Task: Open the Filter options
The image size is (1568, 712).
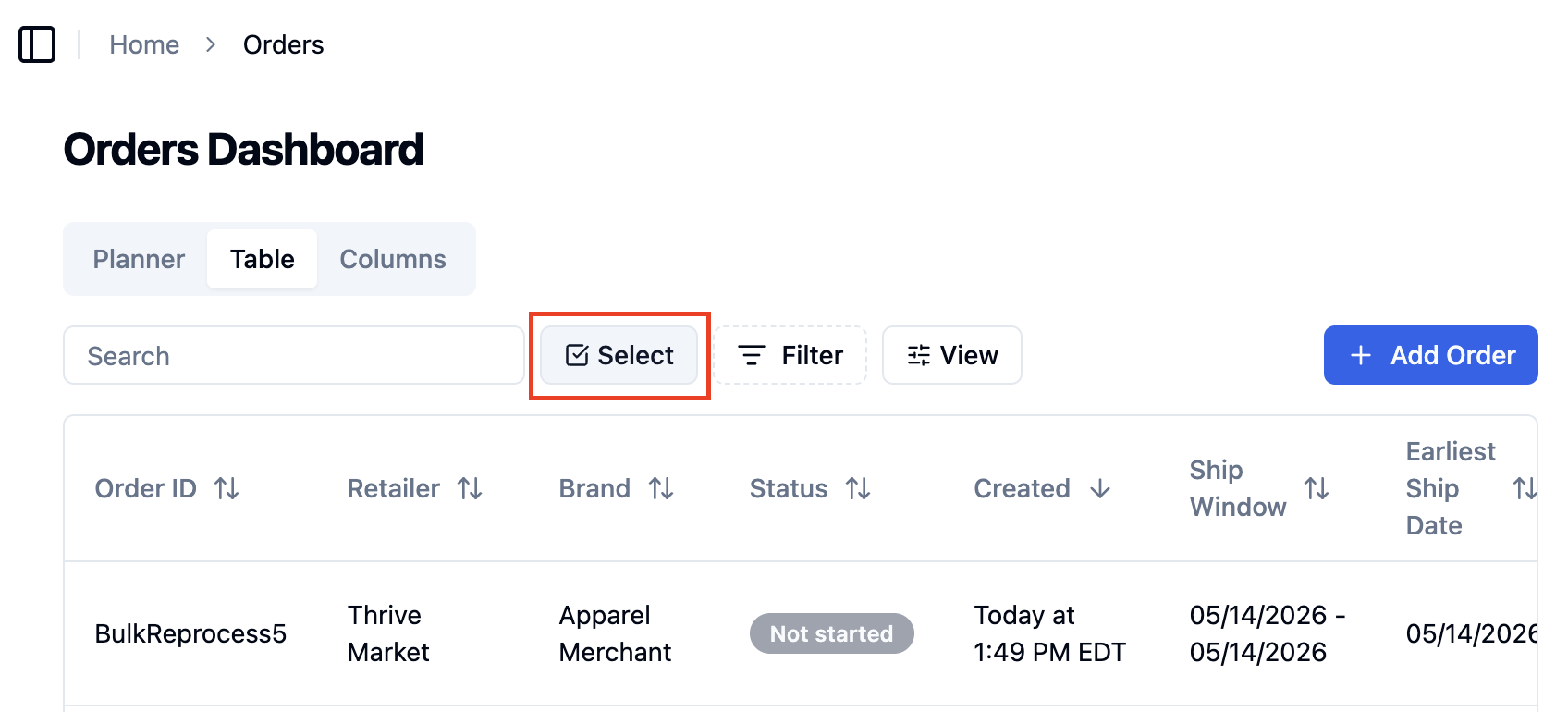Action: point(790,355)
